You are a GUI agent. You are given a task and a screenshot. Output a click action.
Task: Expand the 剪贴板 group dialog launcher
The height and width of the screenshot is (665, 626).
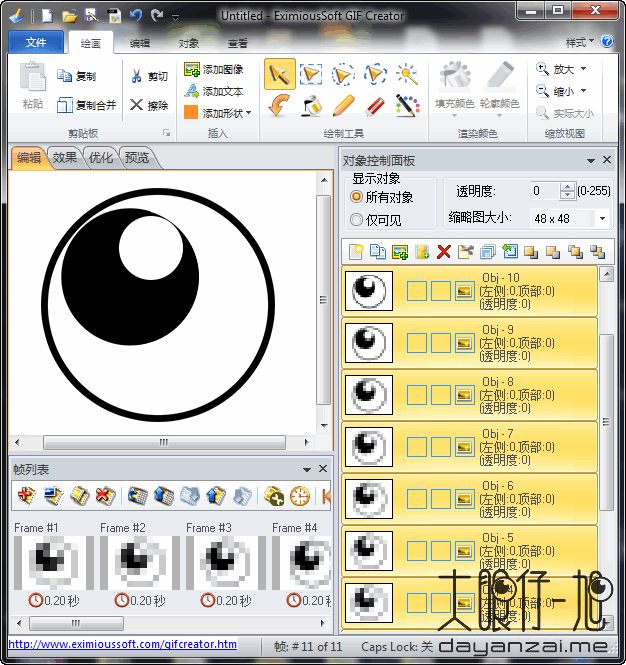click(166, 133)
